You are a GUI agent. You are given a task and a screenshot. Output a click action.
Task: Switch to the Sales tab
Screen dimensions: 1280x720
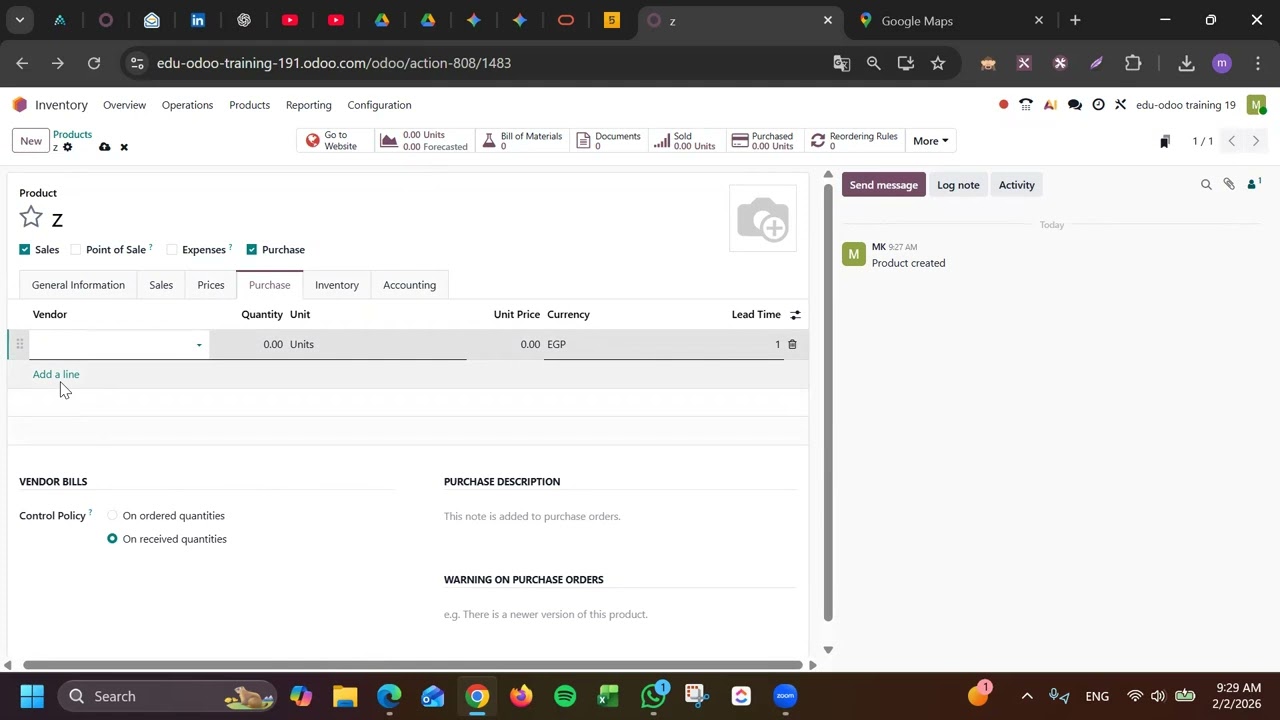tap(161, 285)
